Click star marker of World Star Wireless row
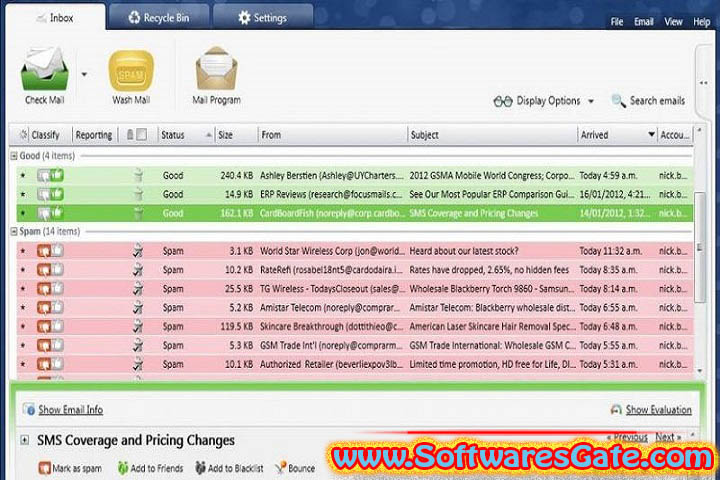This screenshot has height=480, width=720. click(23, 251)
